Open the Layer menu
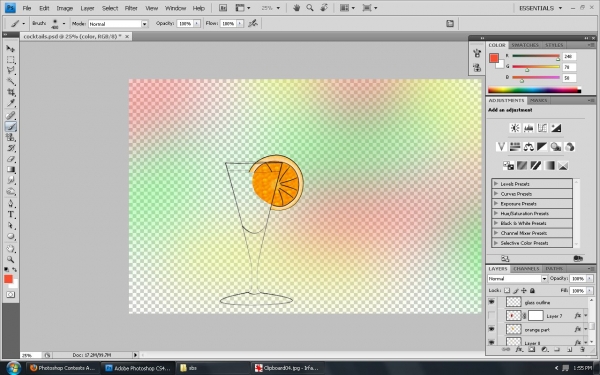Screen dimensions: 600x375 coord(87,8)
